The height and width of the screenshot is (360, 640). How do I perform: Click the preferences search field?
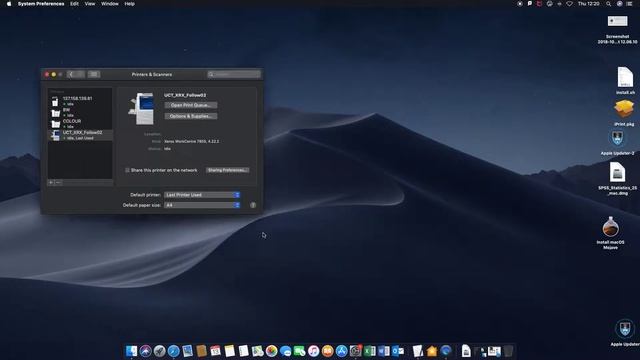coord(234,74)
